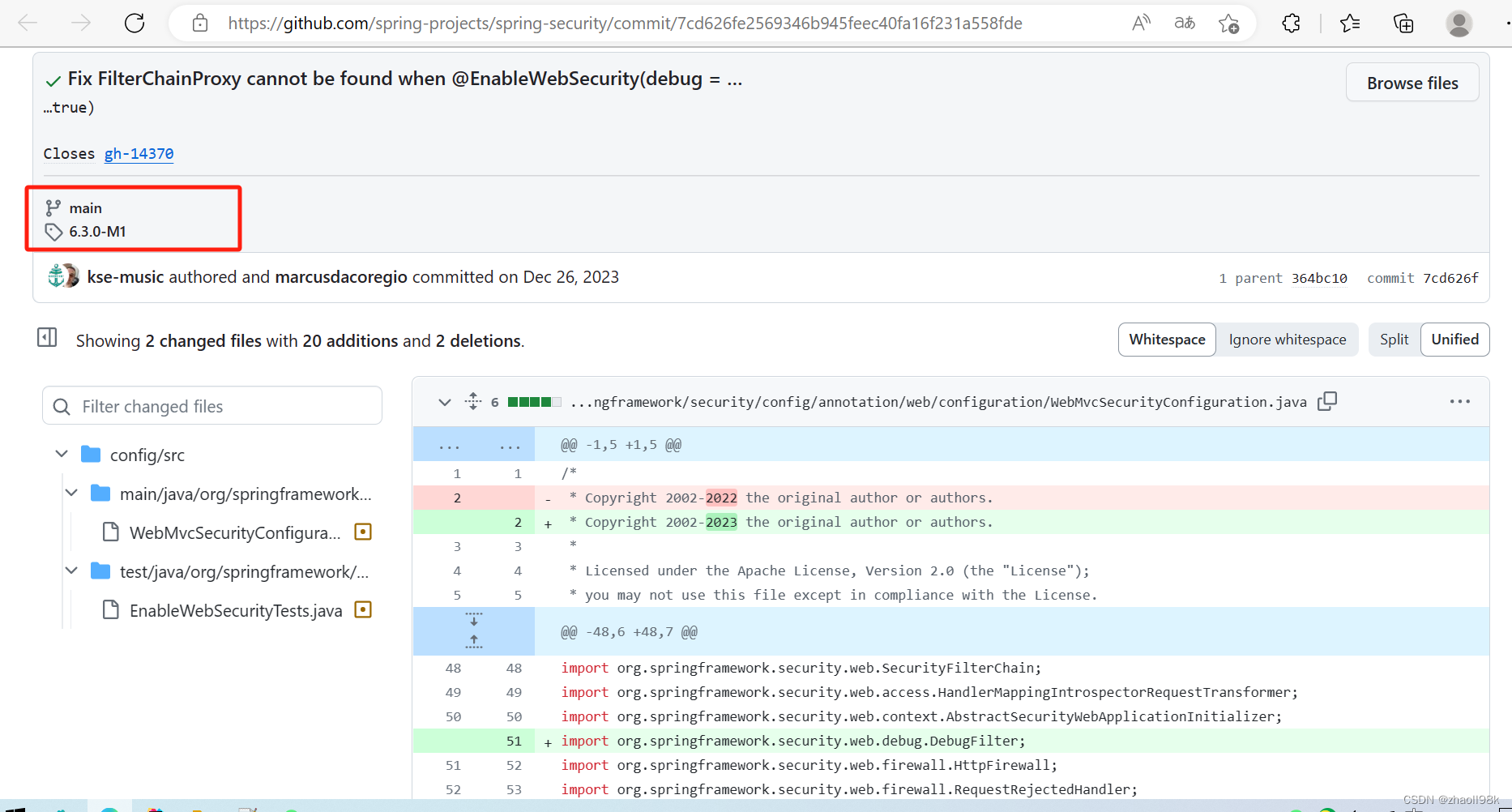Go back to the previous page
This screenshot has width=1512, height=812.
(x=28, y=23)
